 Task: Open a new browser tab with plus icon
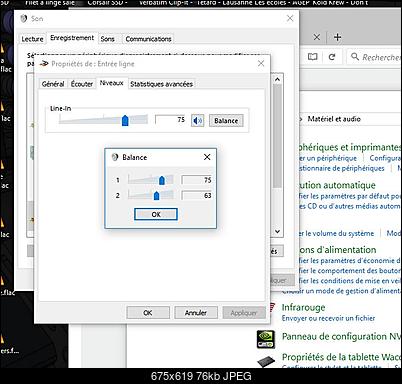337,37
